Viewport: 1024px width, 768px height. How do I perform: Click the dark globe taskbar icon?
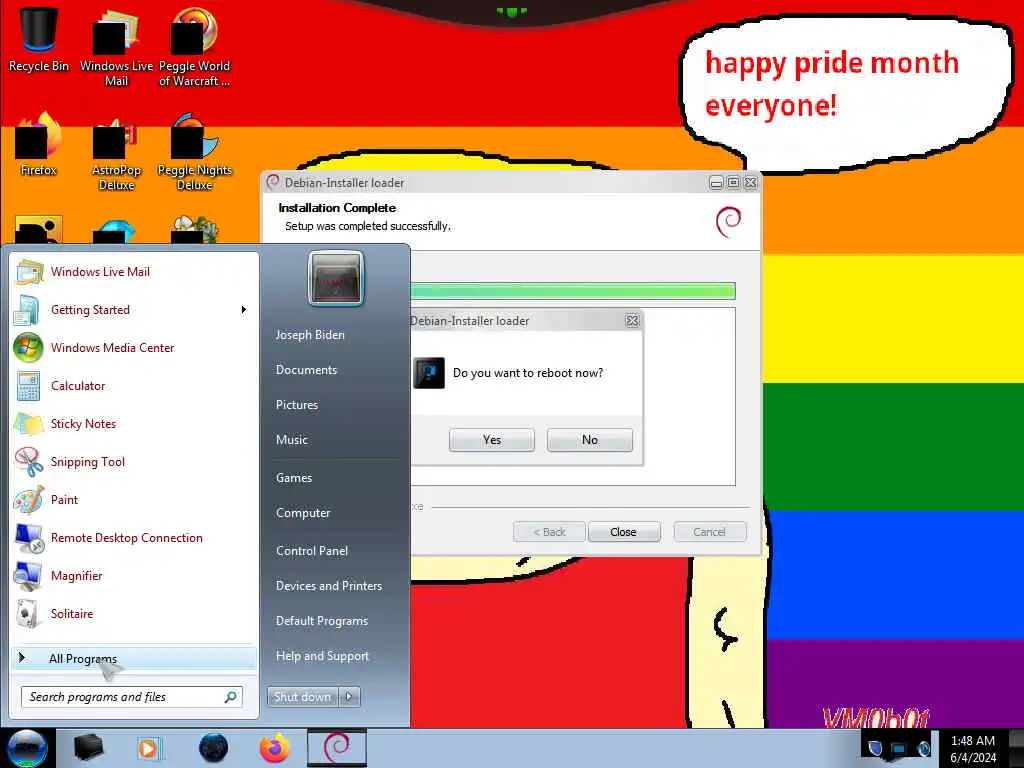tap(213, 748)
